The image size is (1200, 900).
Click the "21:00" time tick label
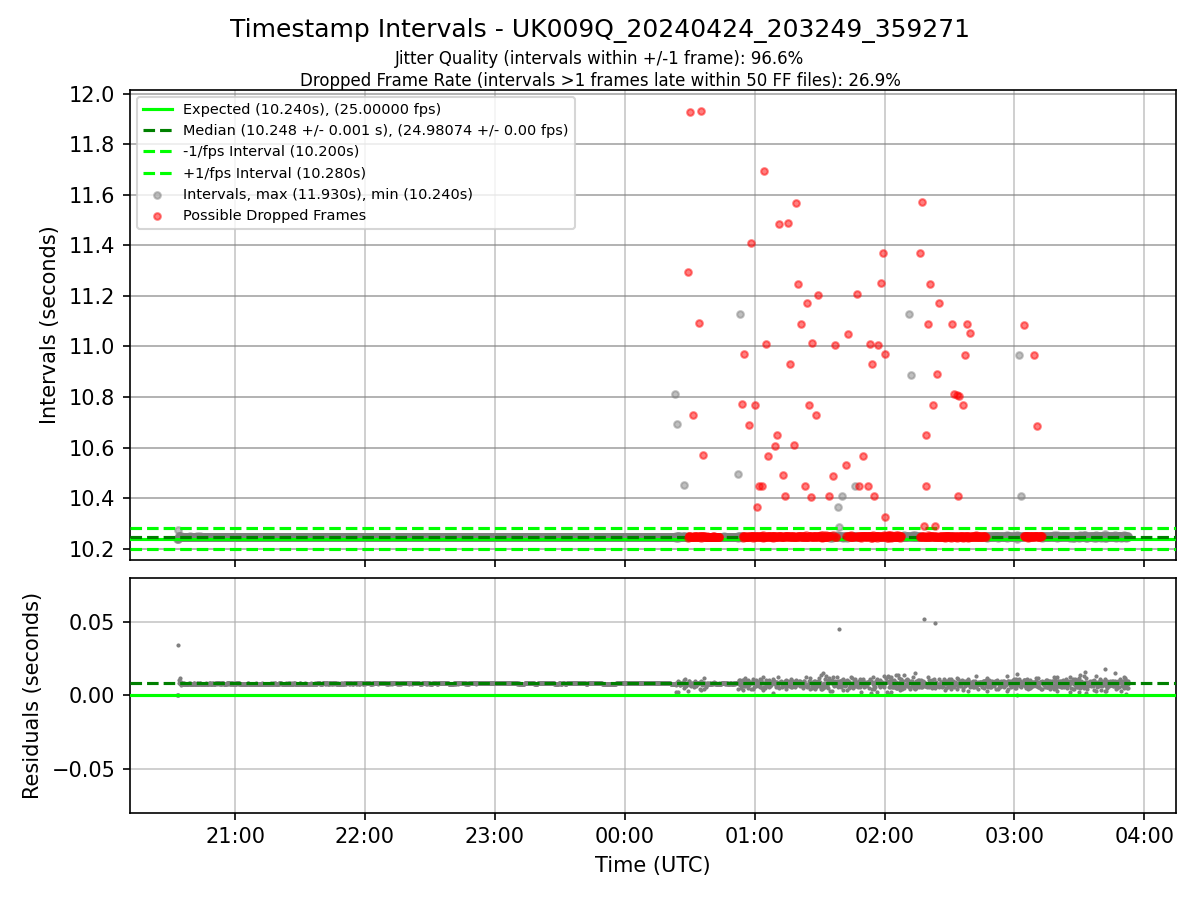pos(235,835)
